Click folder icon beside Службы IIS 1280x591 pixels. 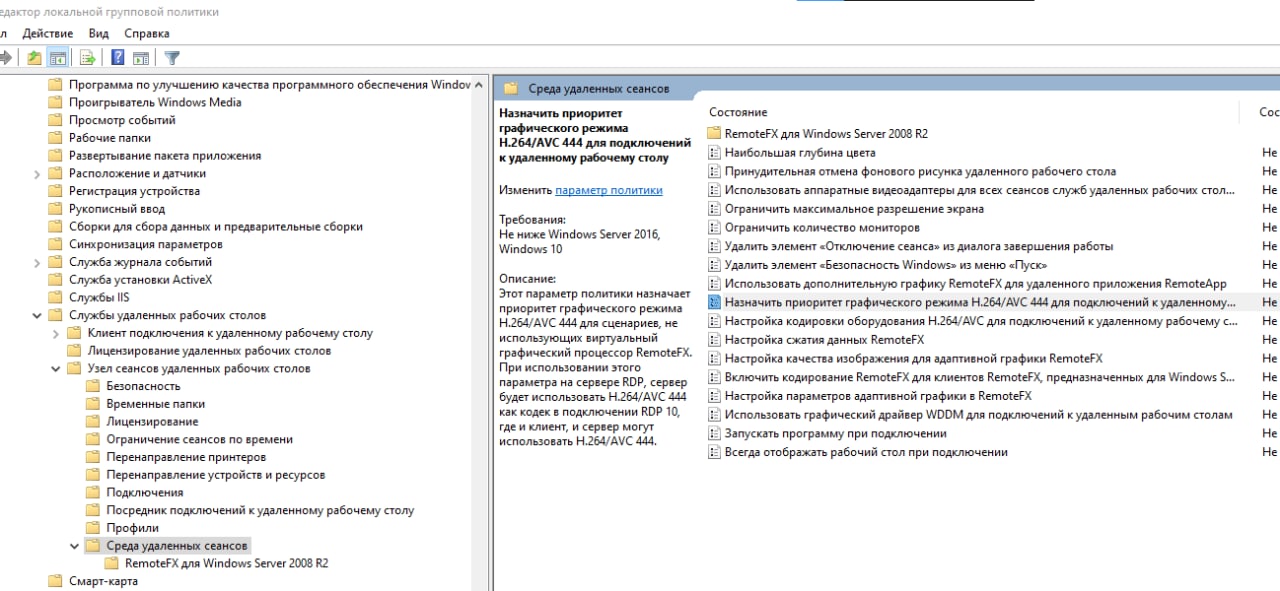coord(56,297)
